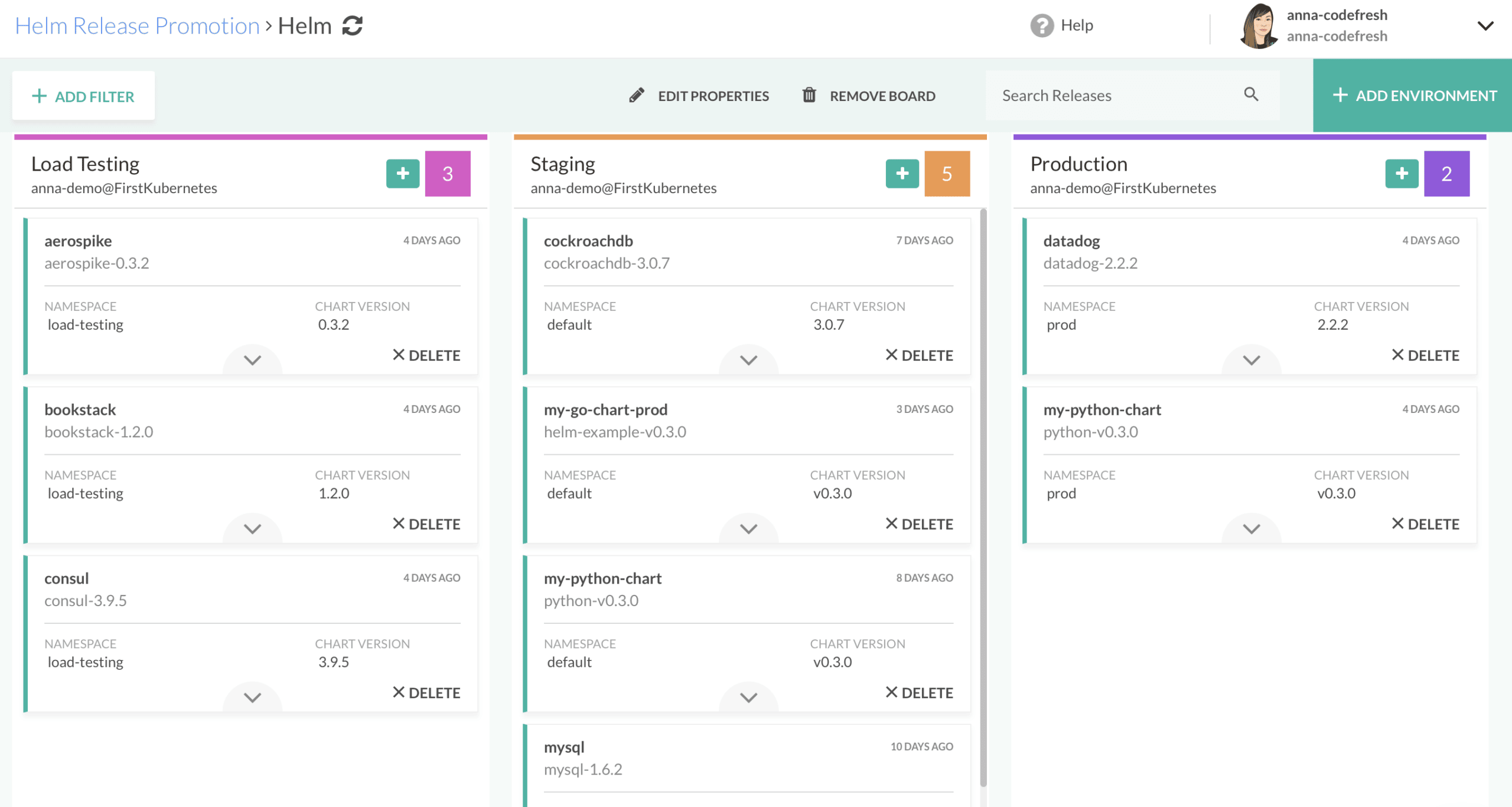The image size is (1512, 807).
Task: Expand the consul release card
Action: pos(253,698)
